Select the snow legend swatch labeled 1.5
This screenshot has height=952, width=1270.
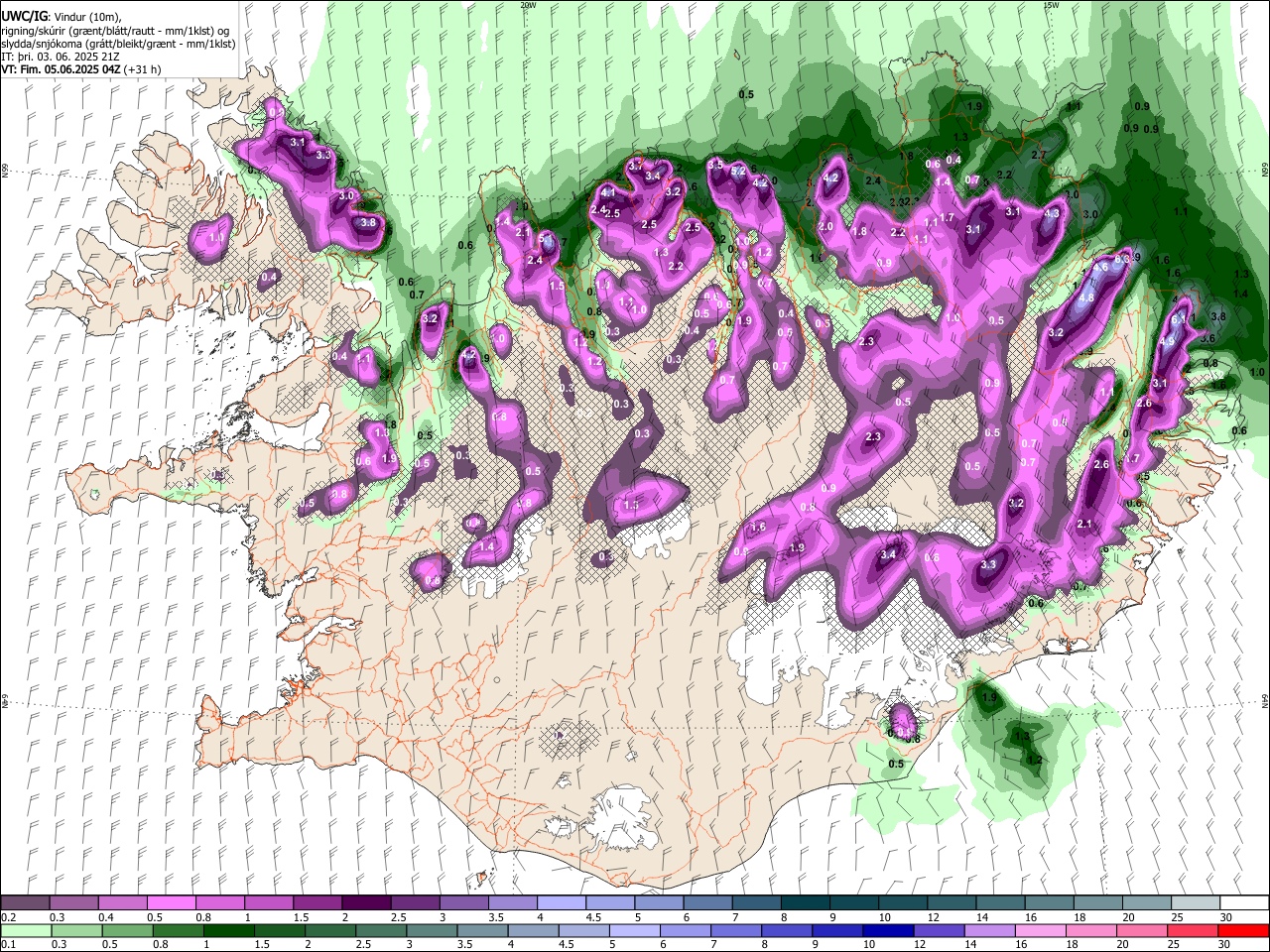click(x=317, y=903)
